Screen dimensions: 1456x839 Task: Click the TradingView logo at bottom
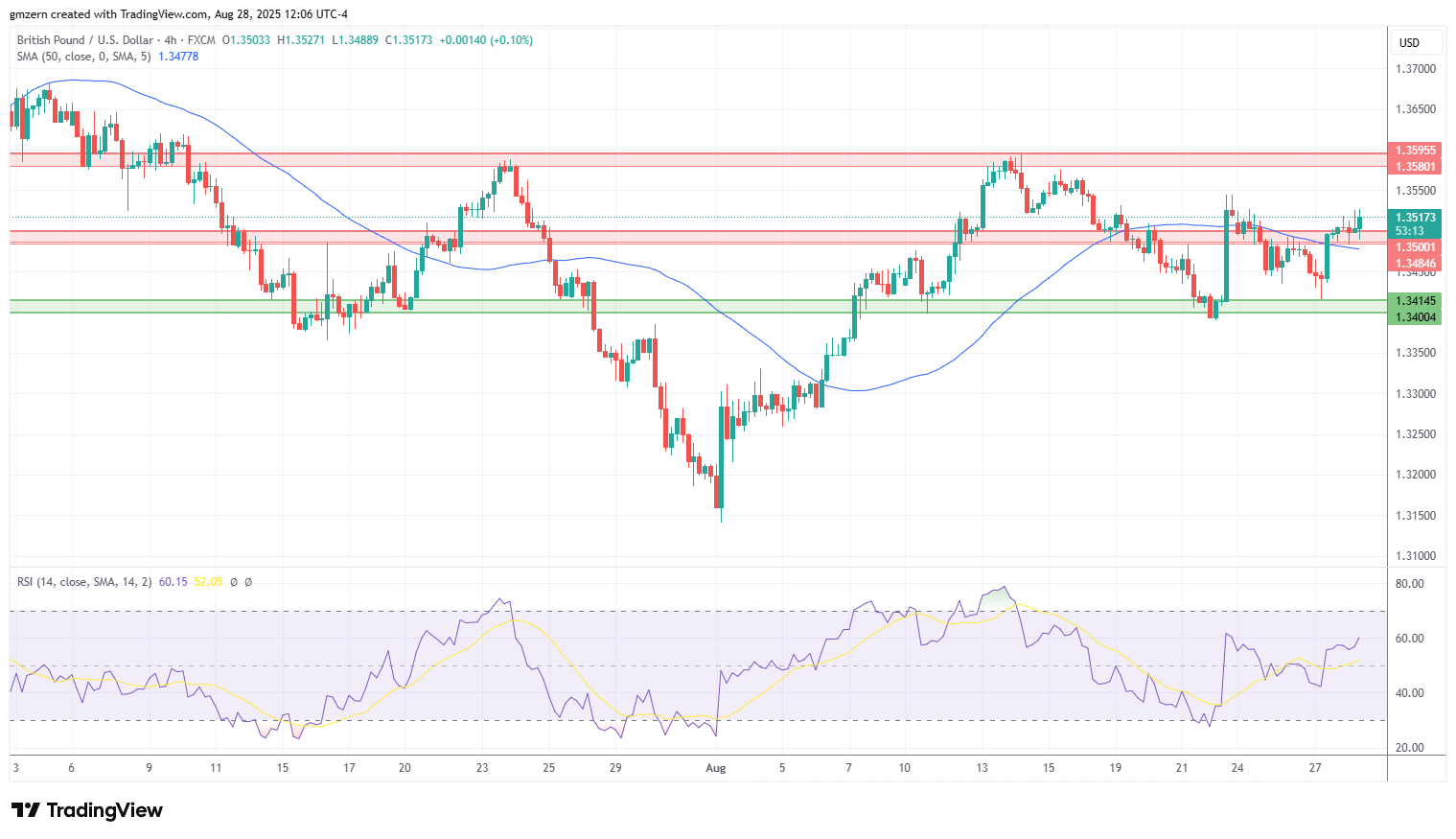87,810
